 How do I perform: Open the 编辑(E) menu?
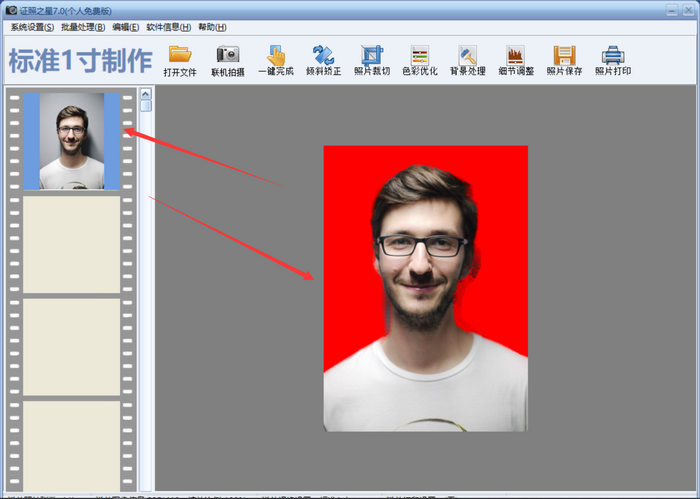coord(125,27)
